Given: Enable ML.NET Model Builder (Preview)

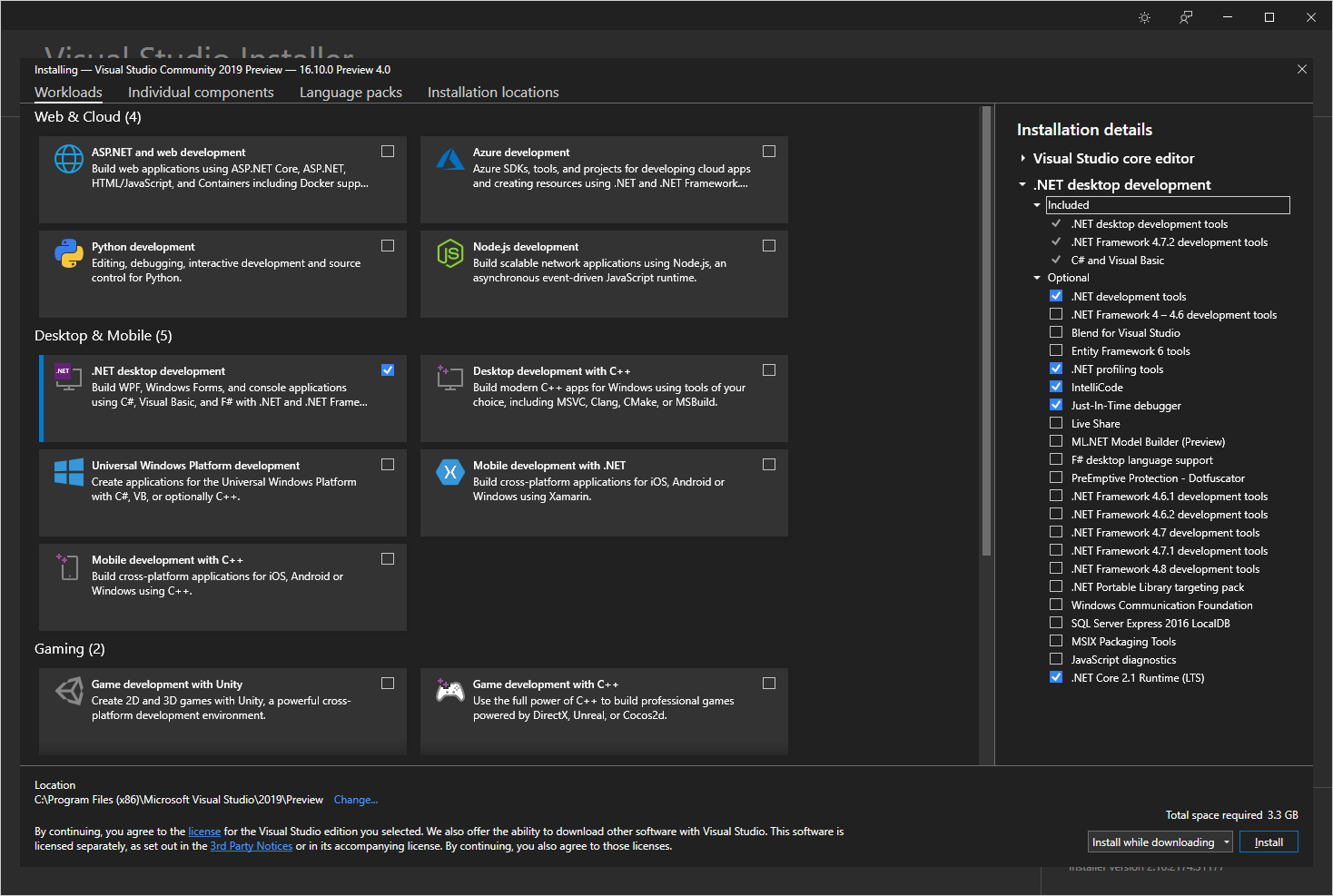Looking at the screenshot, I should click(x=1056, y=441).
